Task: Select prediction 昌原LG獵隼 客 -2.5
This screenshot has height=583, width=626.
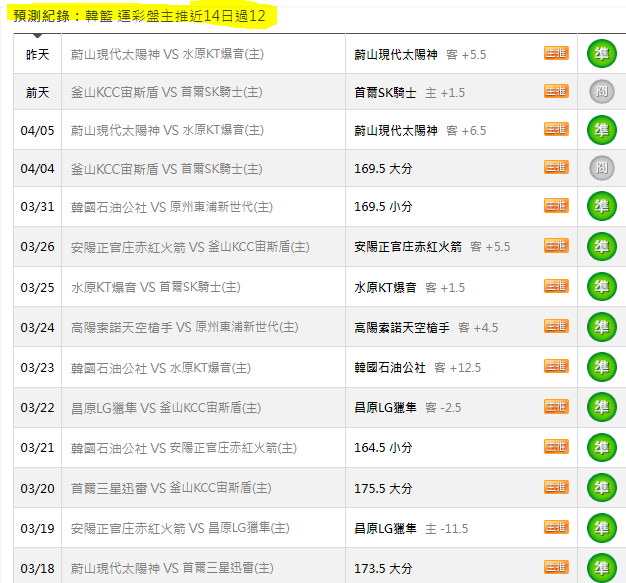Action: (x=408, y=408)
